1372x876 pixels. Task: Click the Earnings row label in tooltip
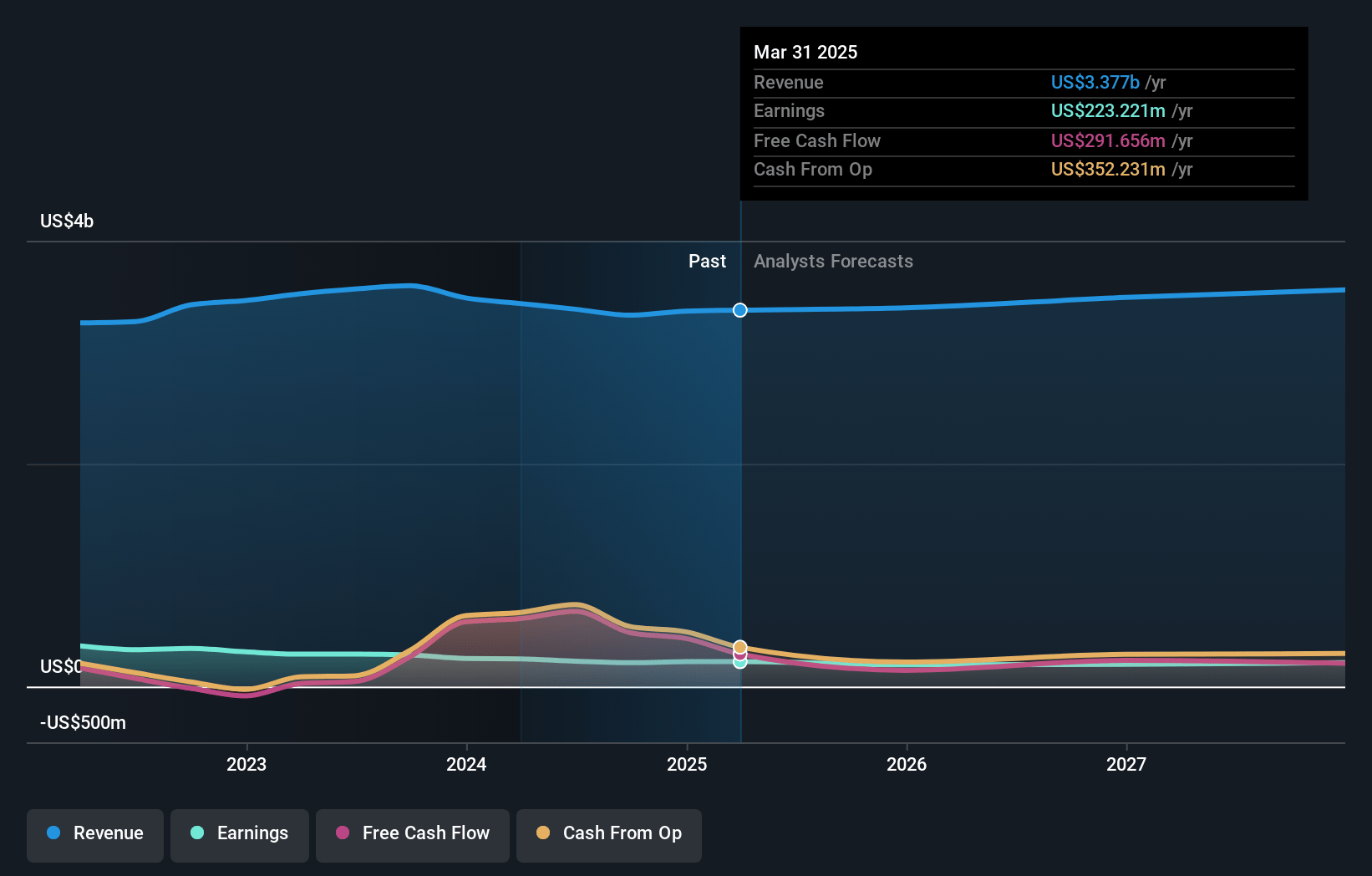coord(789,110)
